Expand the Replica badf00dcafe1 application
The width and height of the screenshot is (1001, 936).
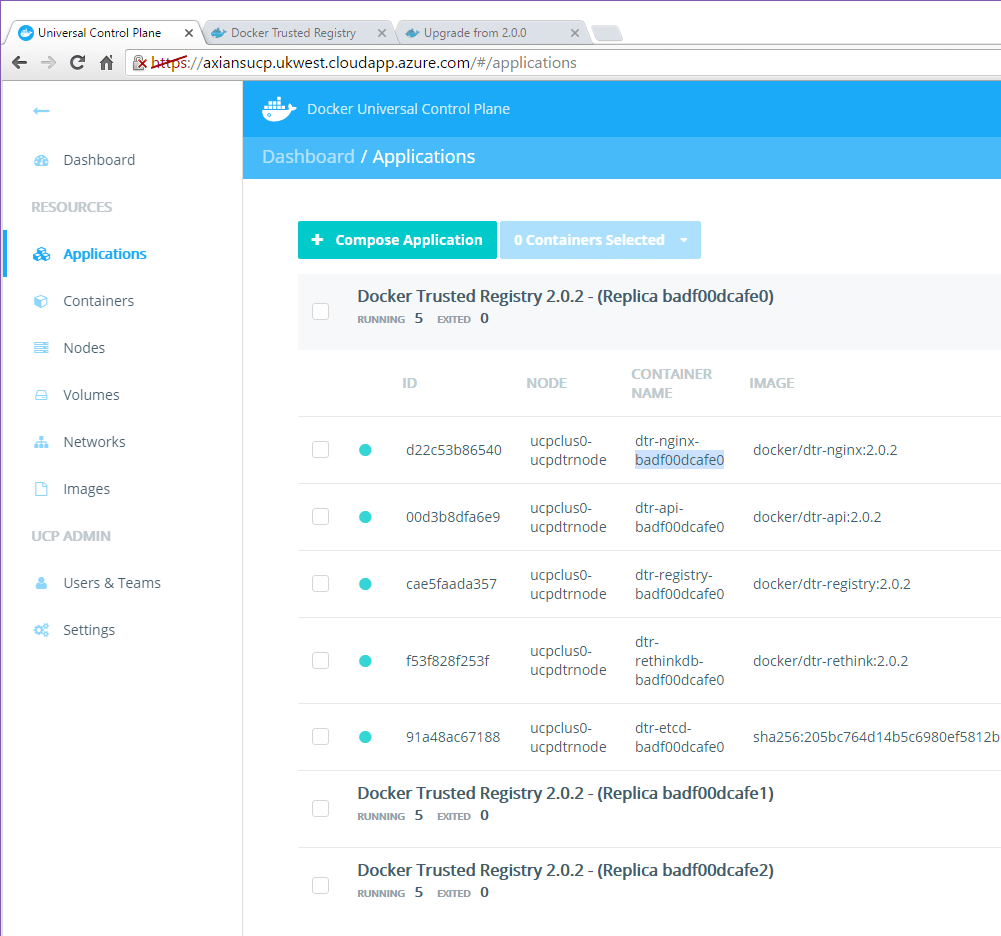coord(565,794)
